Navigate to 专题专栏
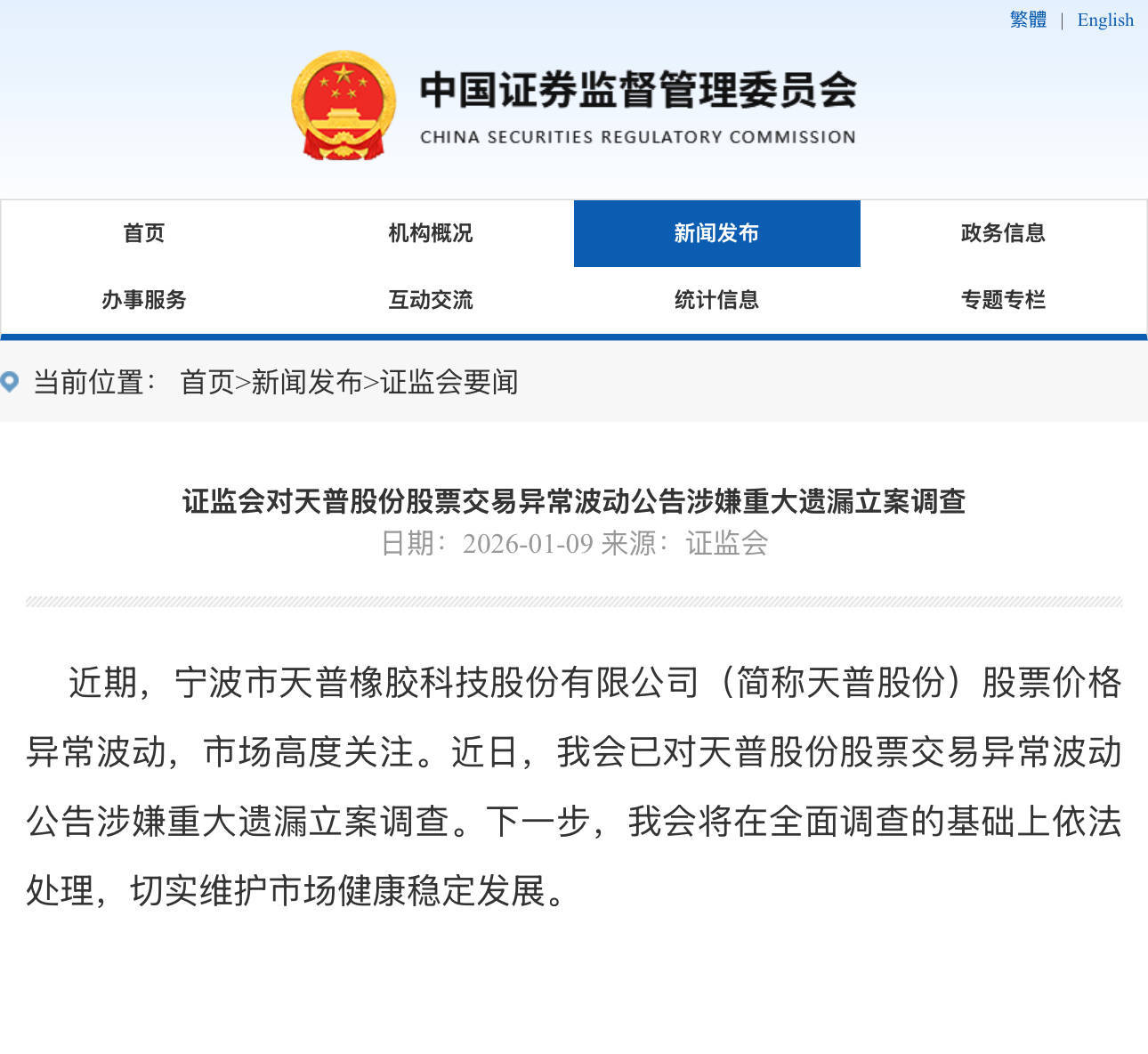 click(1003, 300)
